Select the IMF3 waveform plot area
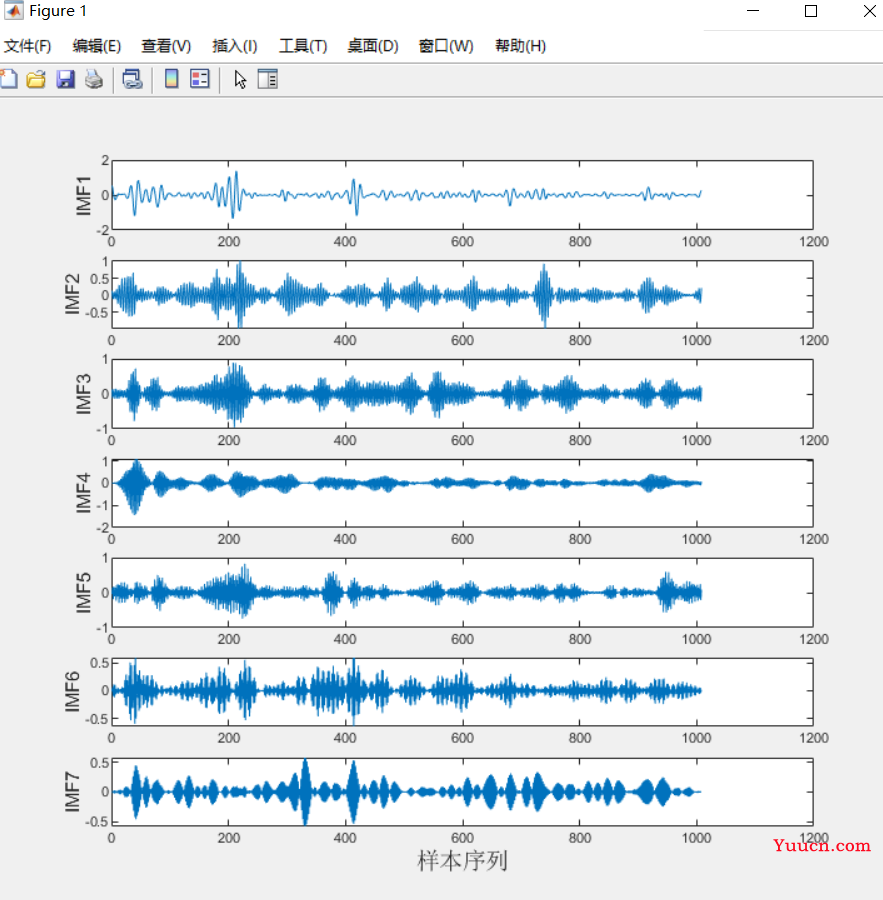Image resolution: width=883 pixels, height=900 pixels. [x=462, y=394]
